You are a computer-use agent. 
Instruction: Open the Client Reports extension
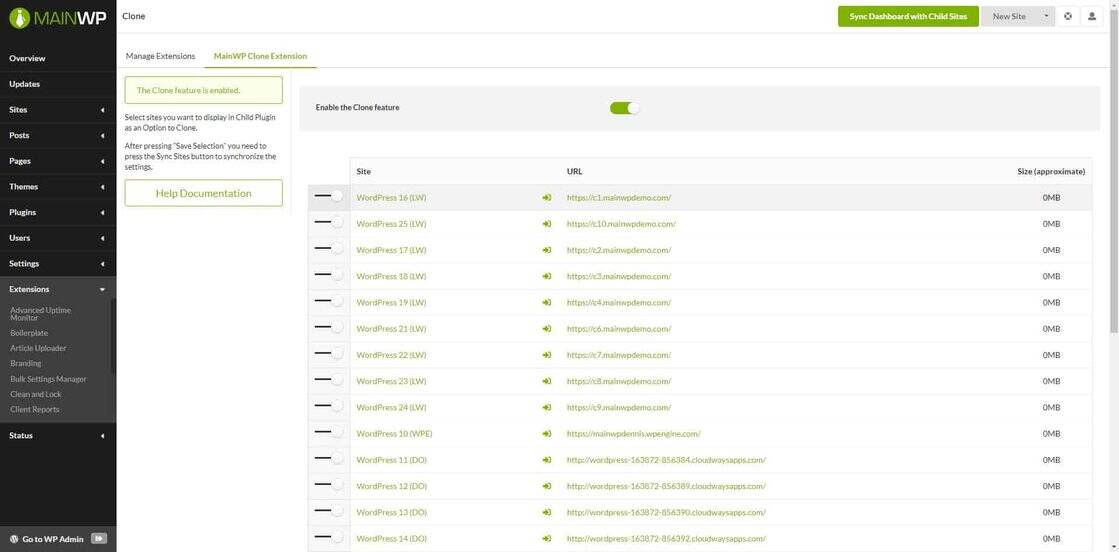click(35, 410)
